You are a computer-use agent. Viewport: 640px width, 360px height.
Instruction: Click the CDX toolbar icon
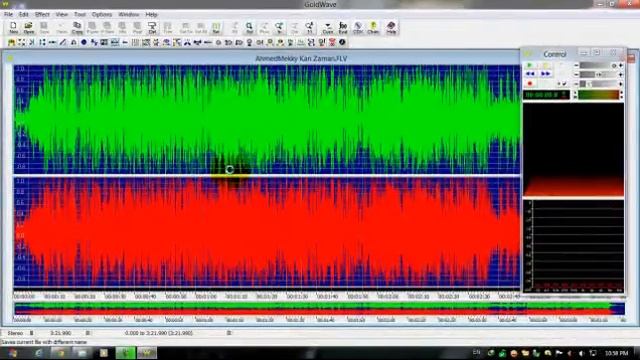click(358, 28)
